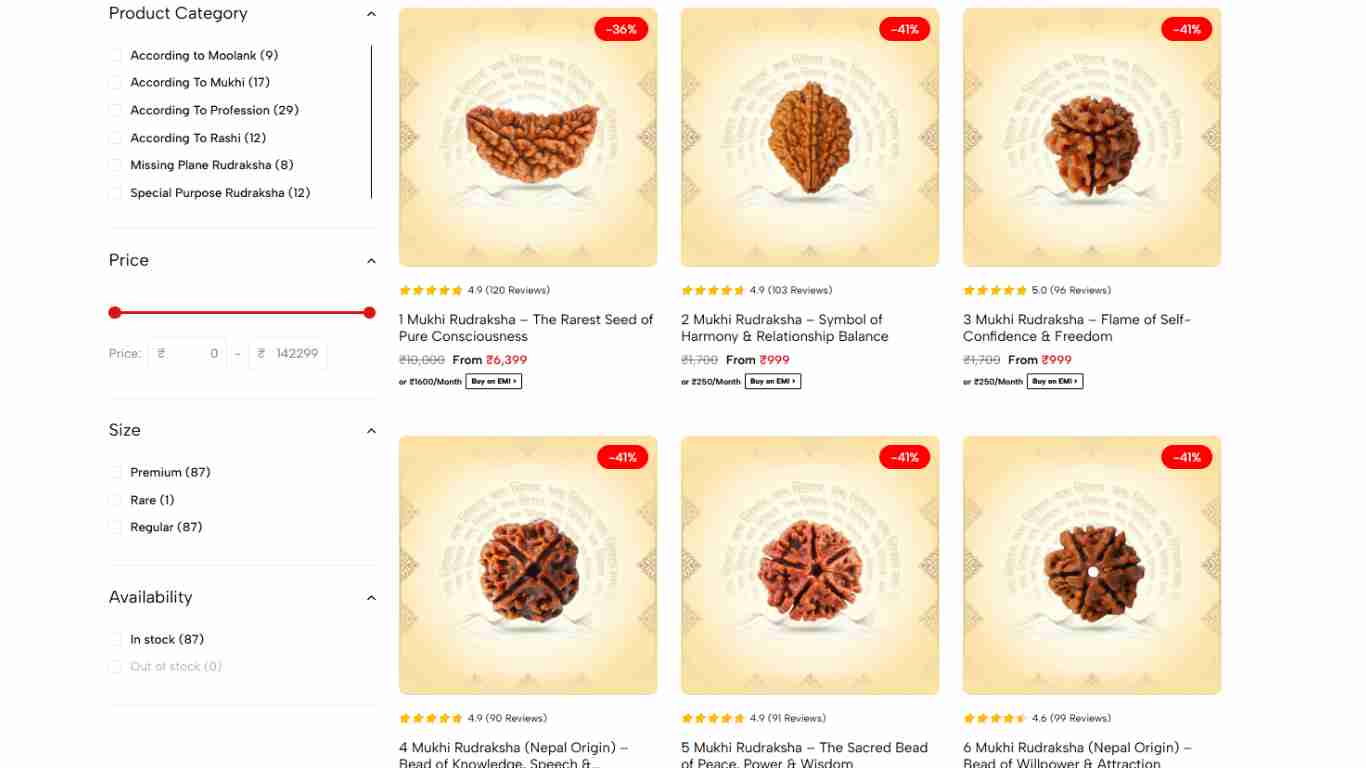Click Buy on EMI for 3 Mukhi Rudraksha
Image resolution: width=1366 pixels, height=768 pixels.
(x=1055, y=381)
